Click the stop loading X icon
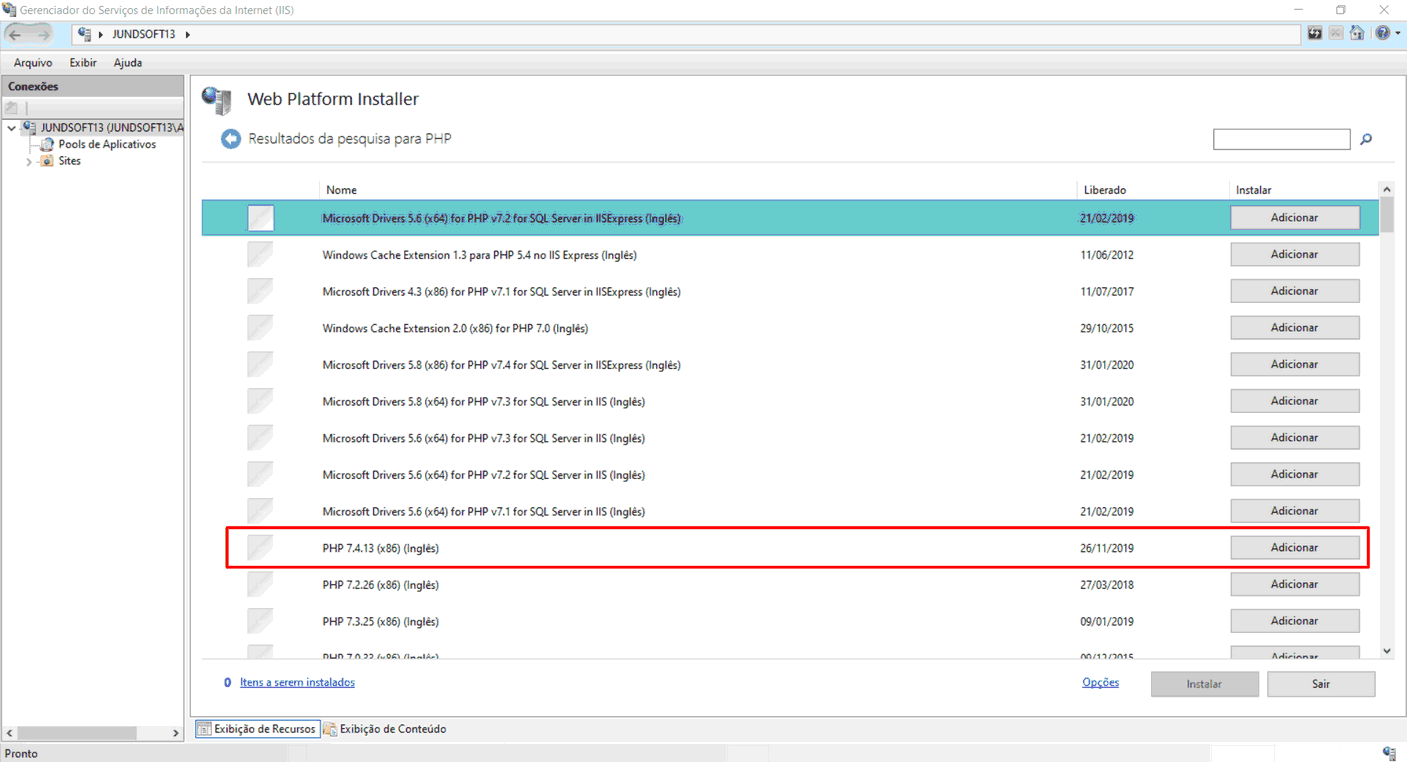The width and height of the screenshot is (1407, 762). pyautogui.click(x=1336, y=34)
